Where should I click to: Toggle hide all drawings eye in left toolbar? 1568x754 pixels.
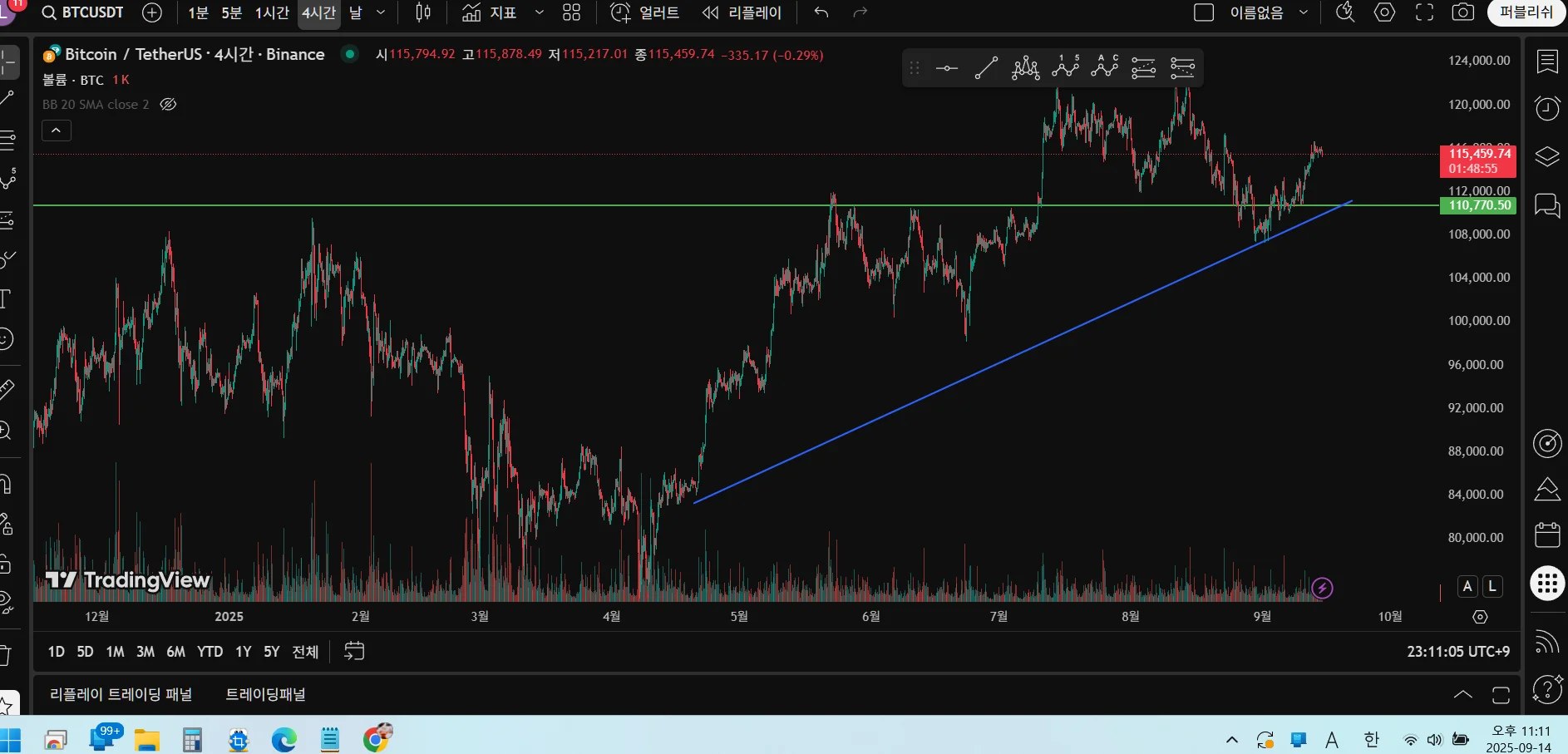[x=6, y=602]
